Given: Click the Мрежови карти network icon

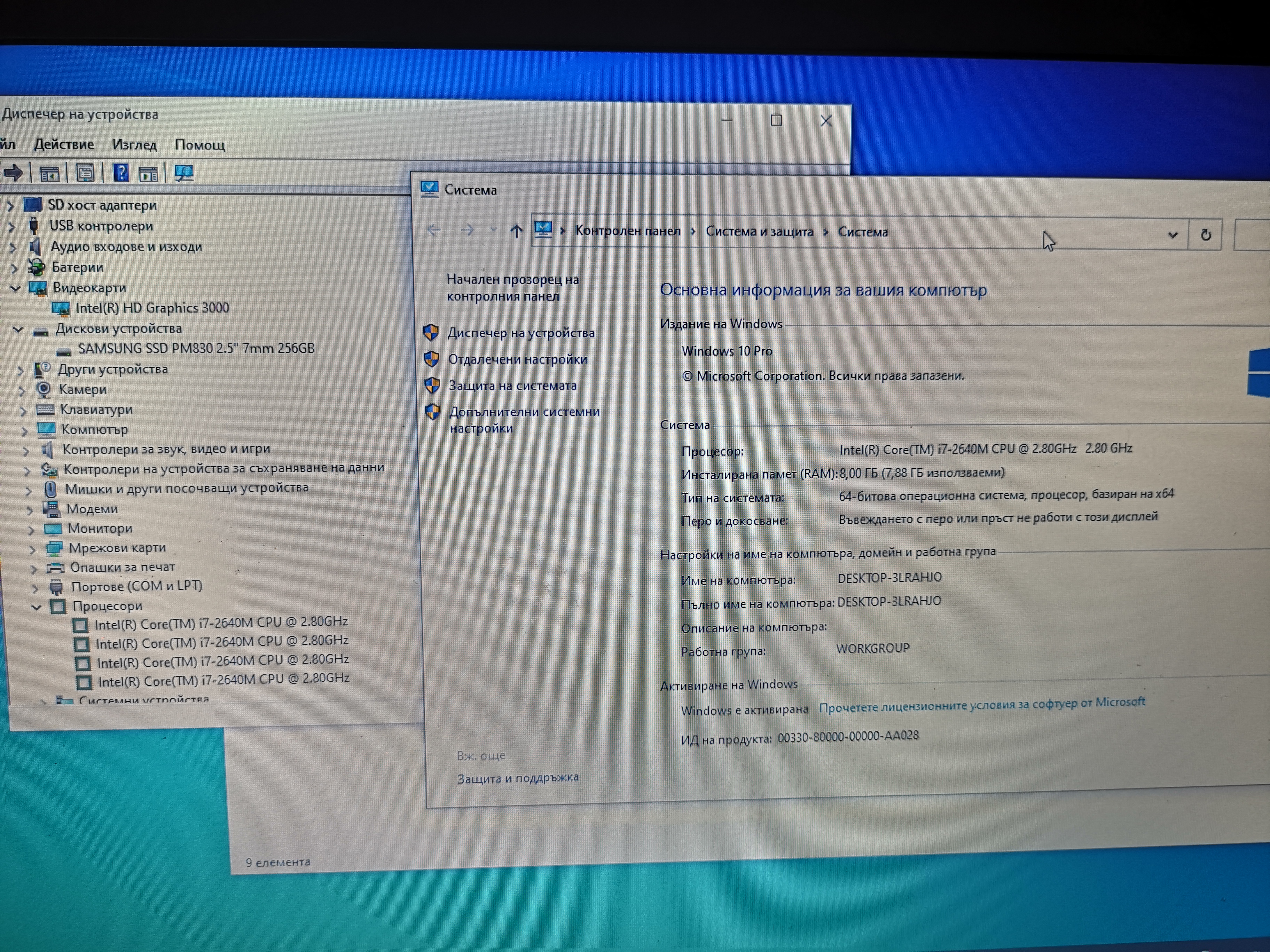Looking at the screenshot, I should coord(54,548).
